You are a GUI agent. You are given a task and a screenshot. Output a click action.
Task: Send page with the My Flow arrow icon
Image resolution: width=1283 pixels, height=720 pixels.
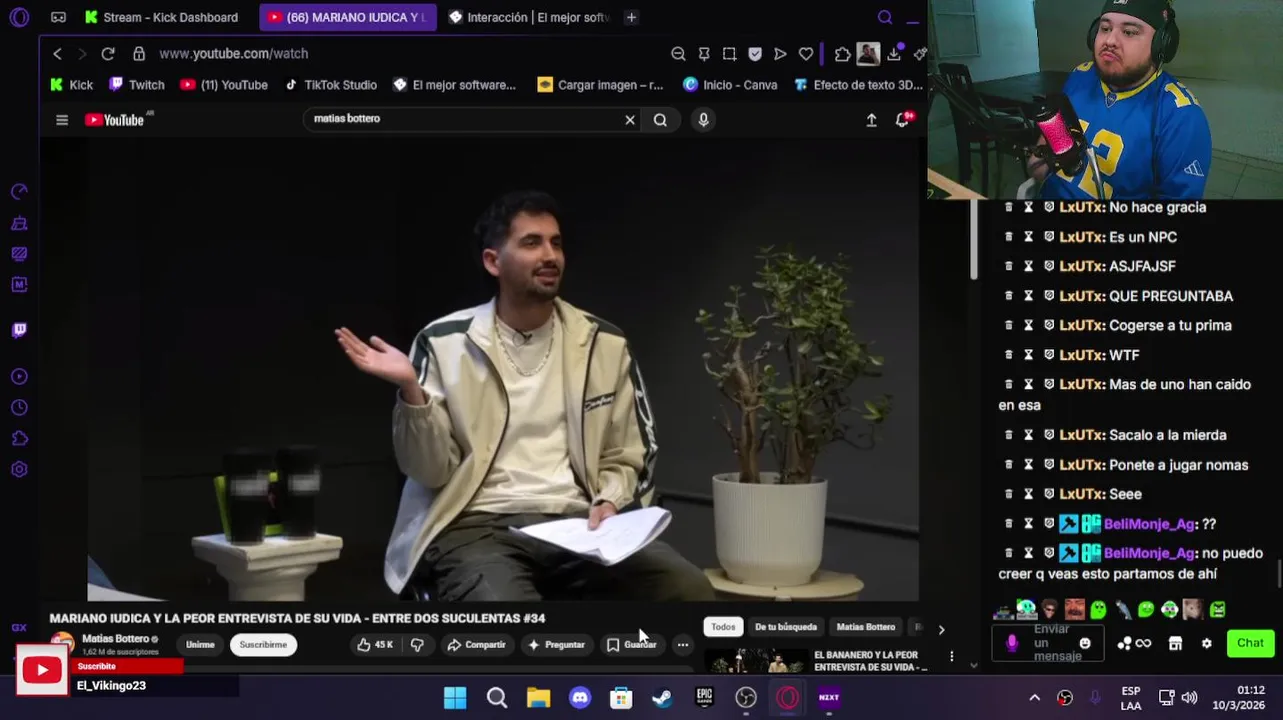(780, 54)
